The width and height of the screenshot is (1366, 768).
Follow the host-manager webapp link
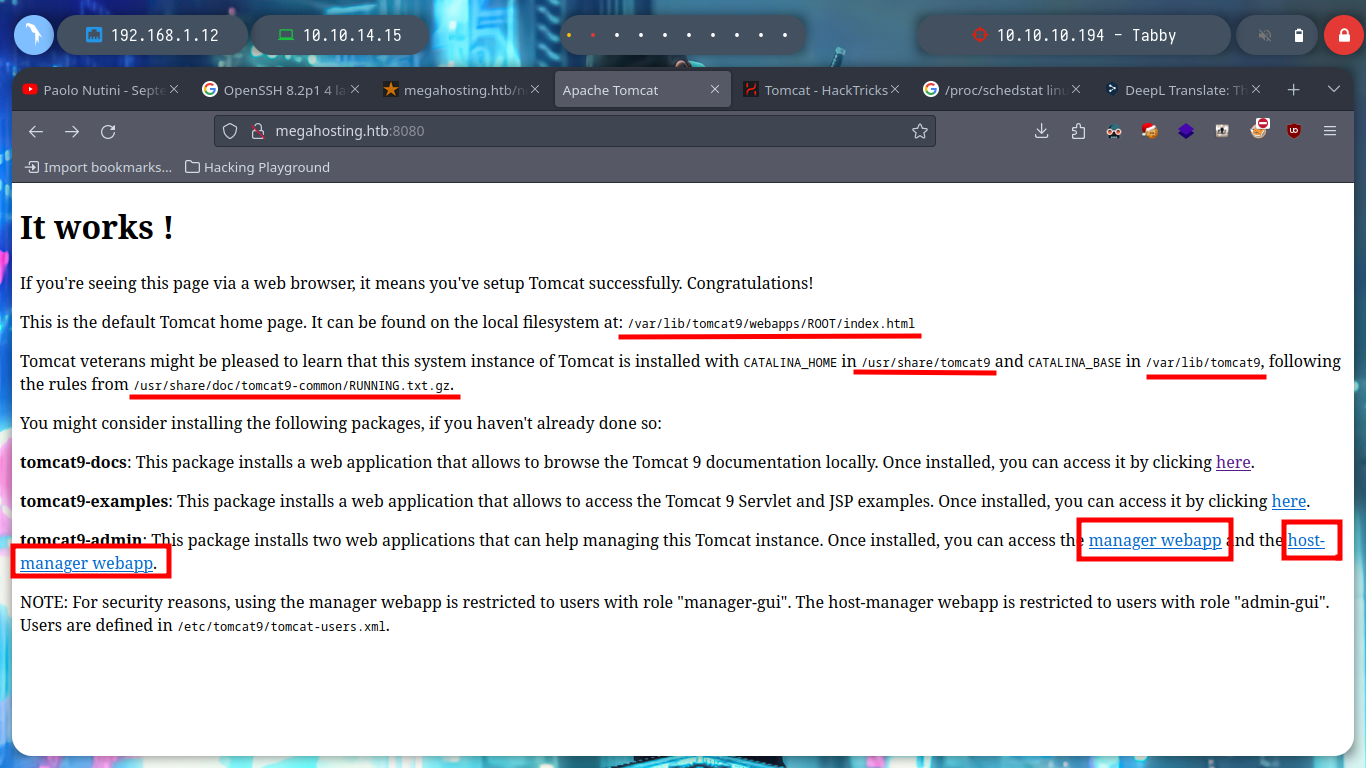(x=87, y=563)
